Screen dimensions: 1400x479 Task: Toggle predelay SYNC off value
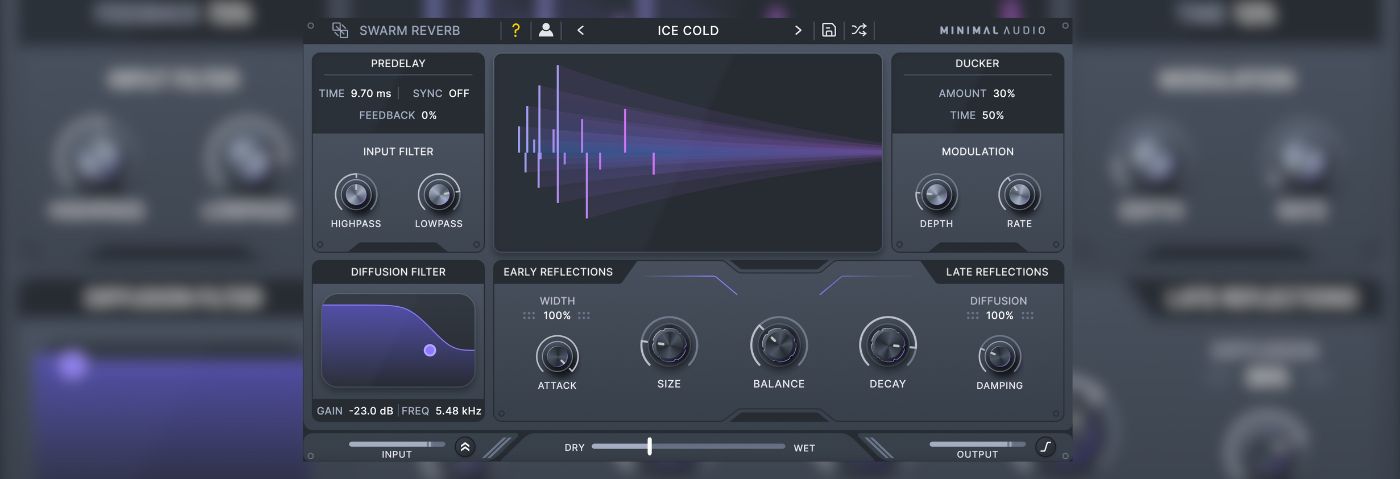[x=459, y=93]
